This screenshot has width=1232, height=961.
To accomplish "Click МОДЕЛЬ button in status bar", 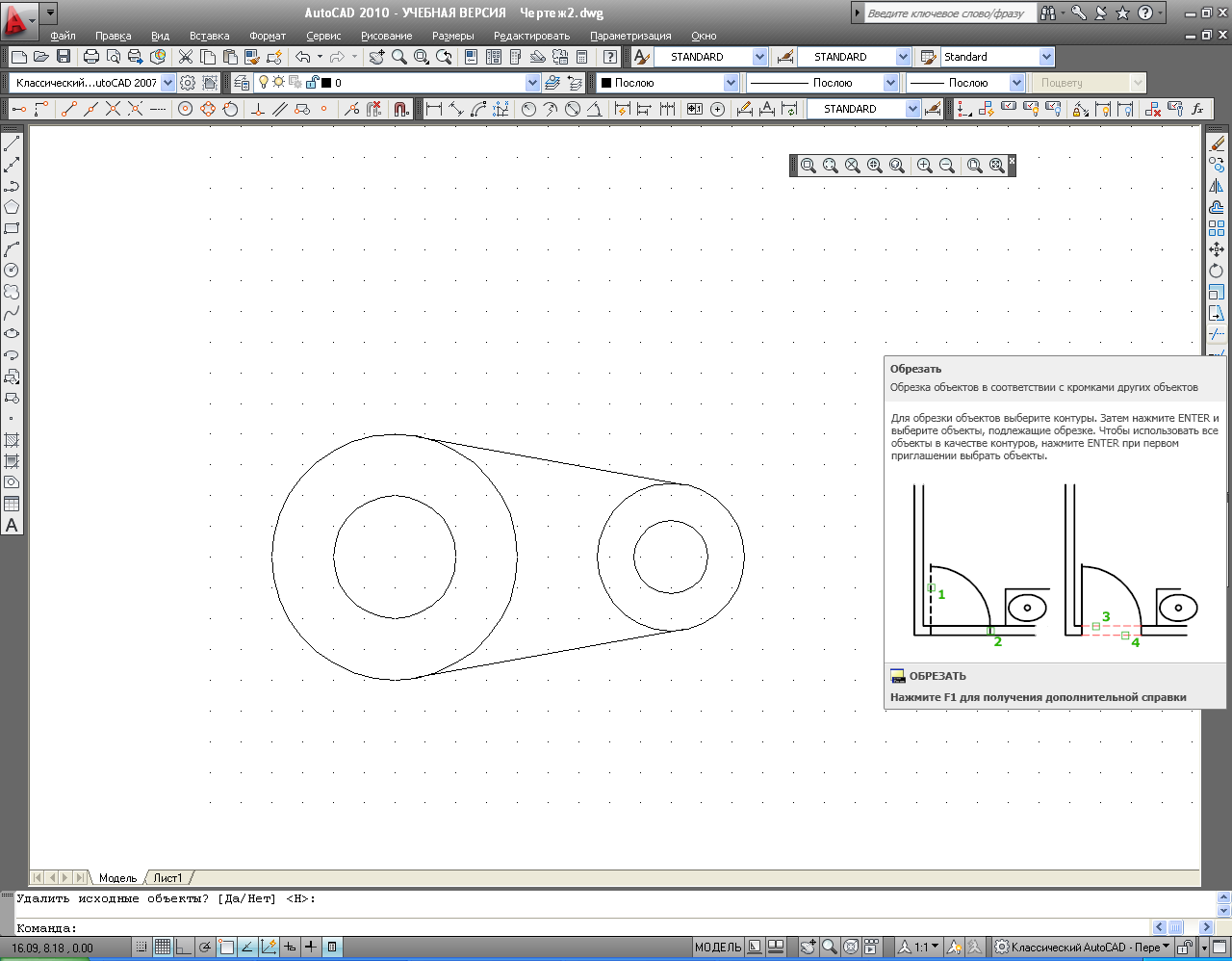I will (x=718, y=948).
